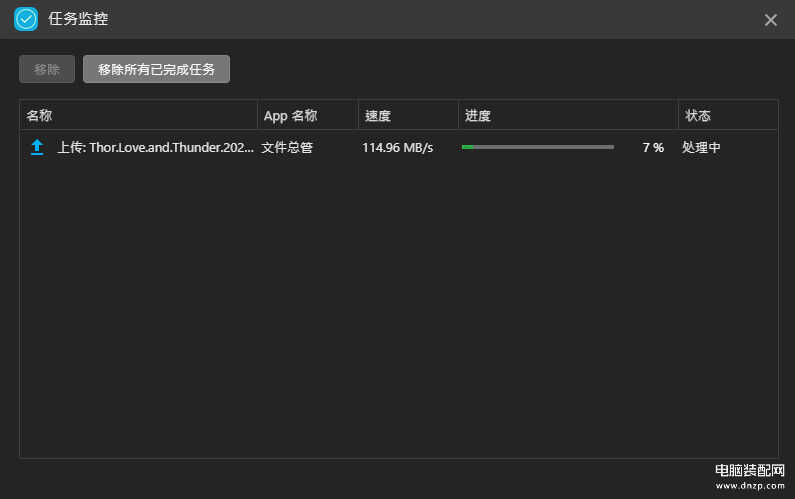Viewport: 795px width, 499px height.
Task: Close the 任务监控 window
Action: 771,20
